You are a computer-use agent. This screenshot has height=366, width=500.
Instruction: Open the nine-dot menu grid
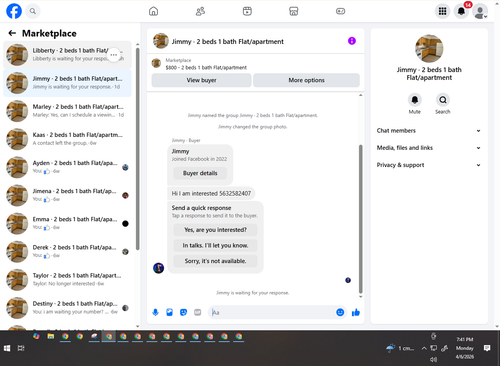(442, 11)
